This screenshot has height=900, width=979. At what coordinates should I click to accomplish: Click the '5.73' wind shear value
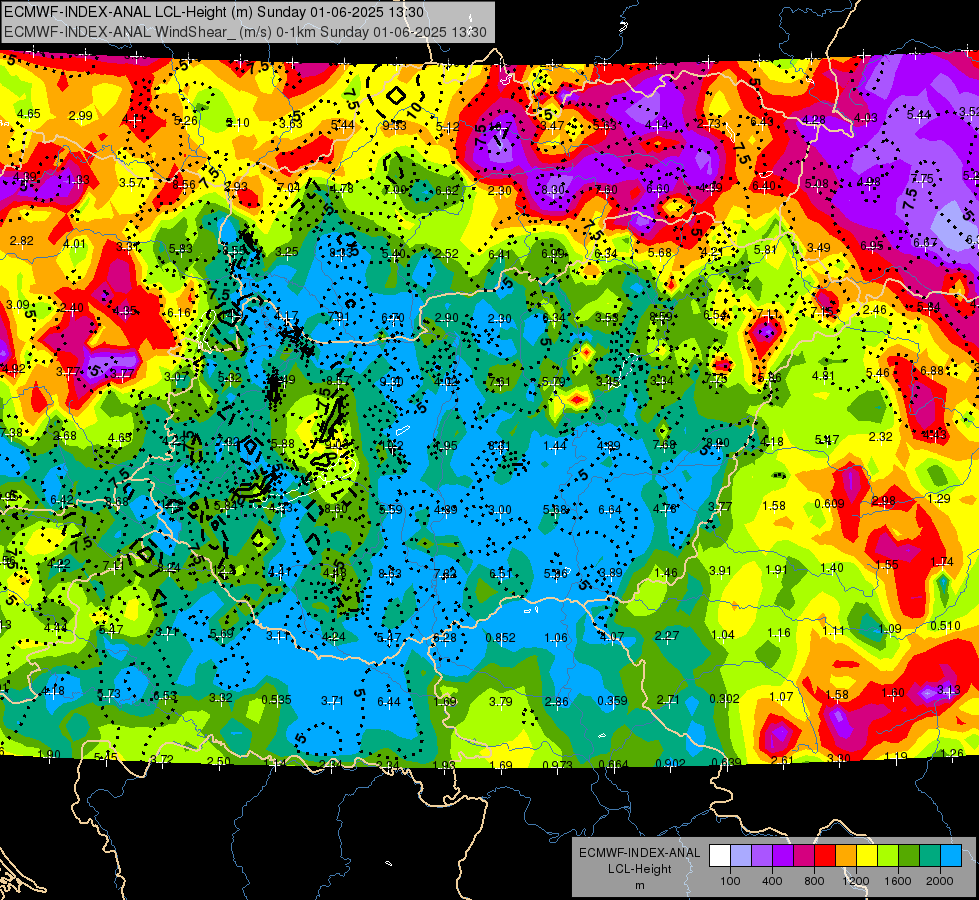tap(109, 694)
